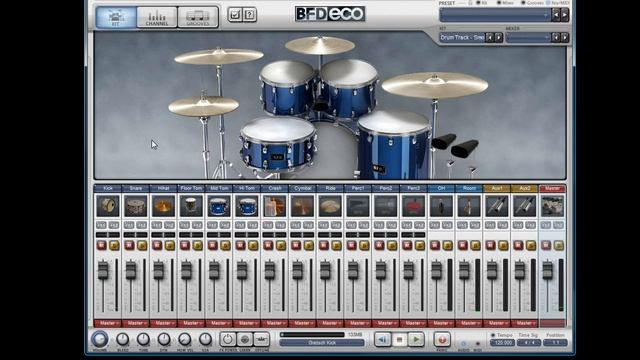Select the Aux1 channel icon
This screenshot has height=360, width=640.
(496, 206)
